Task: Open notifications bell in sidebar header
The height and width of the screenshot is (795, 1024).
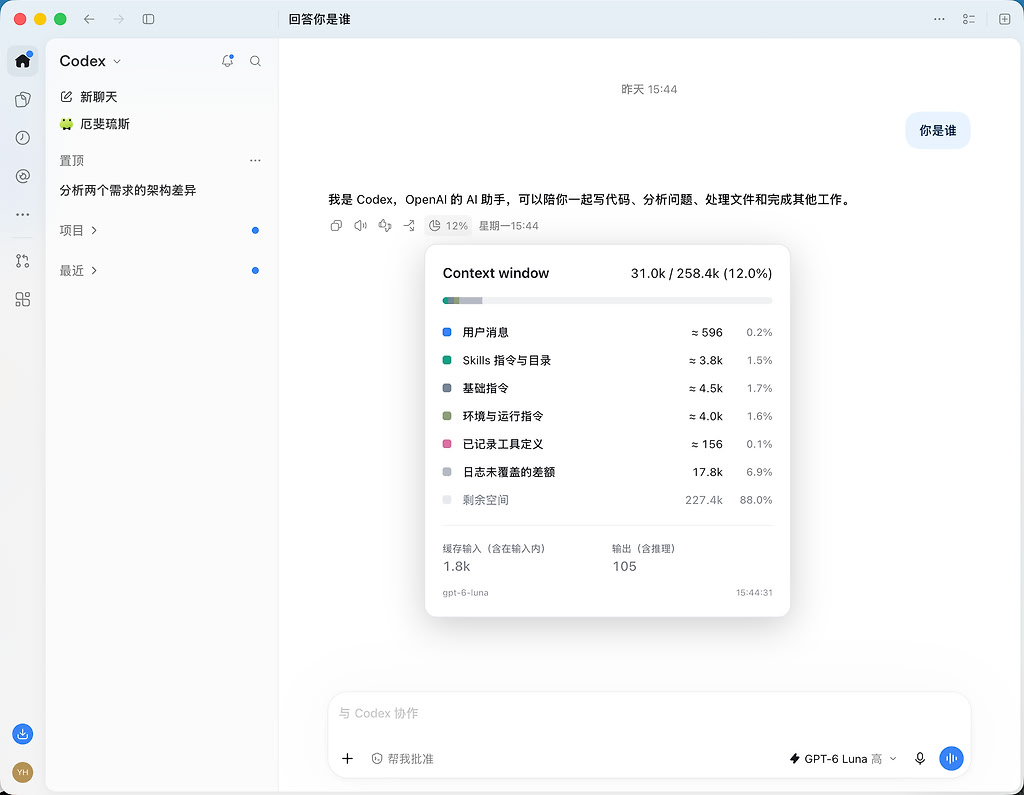Action: click(x=227, y=61)
